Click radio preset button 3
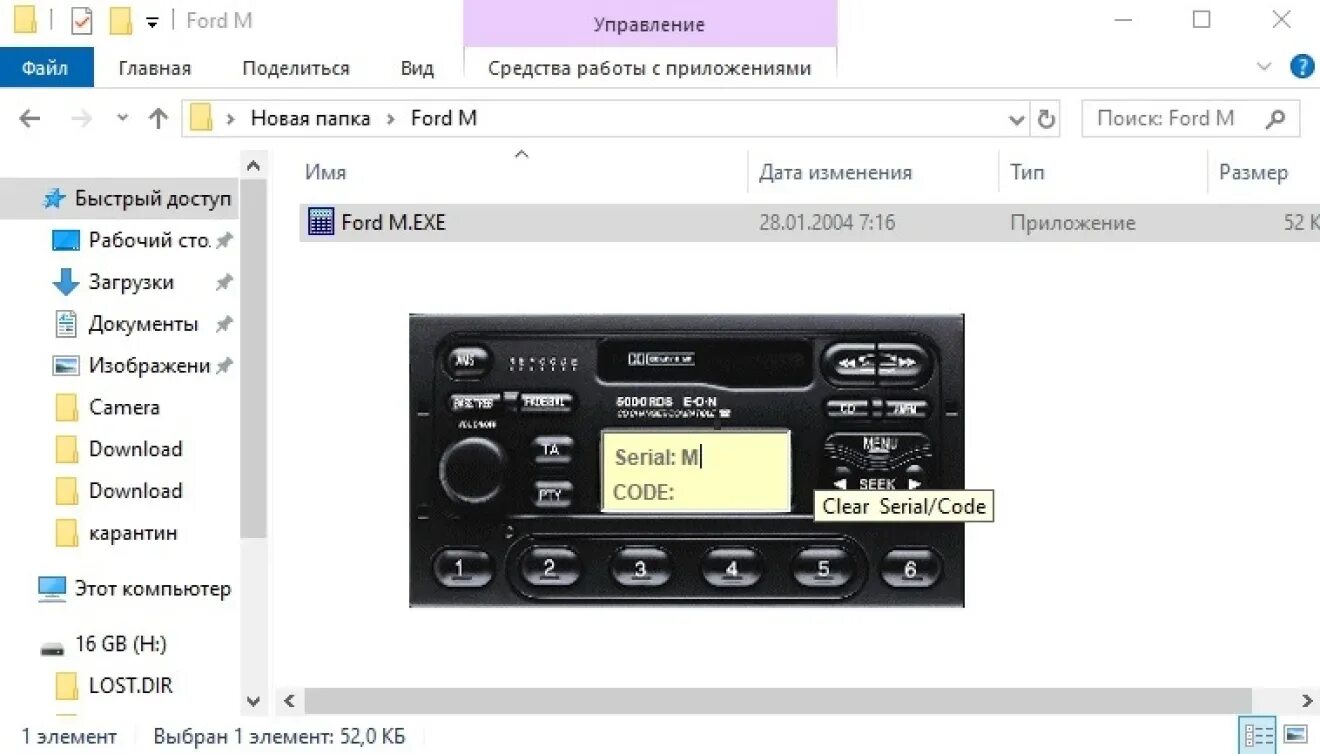Image resolution: width=1320 pixels, height=754 pixels. pyautogui.click(x=640, y=569)
